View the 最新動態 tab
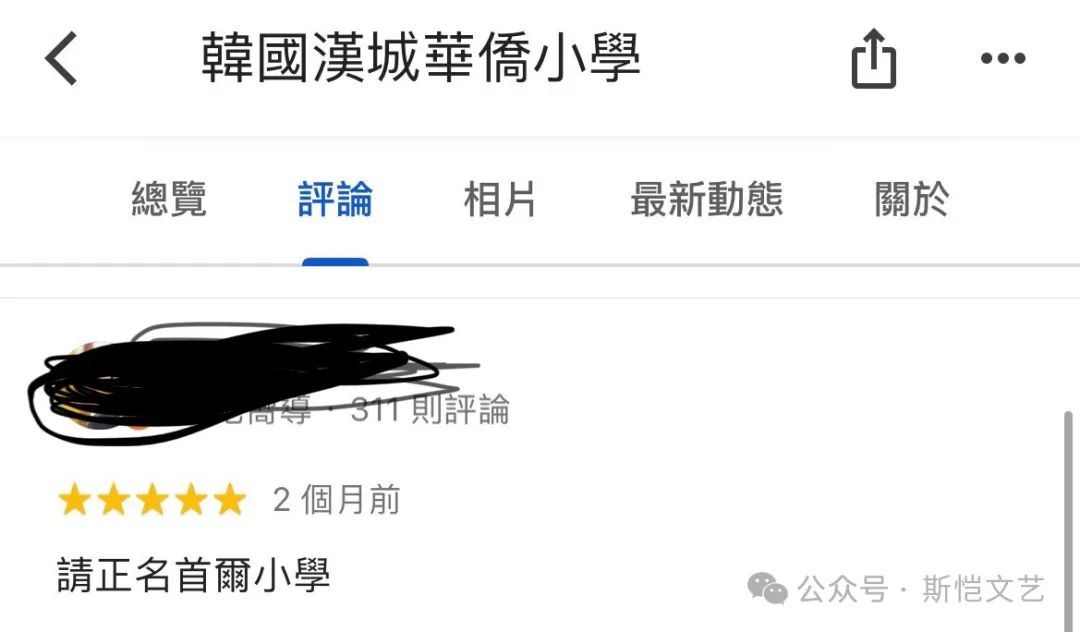This screenshot has width=1080, height=632. coord(707,199)
